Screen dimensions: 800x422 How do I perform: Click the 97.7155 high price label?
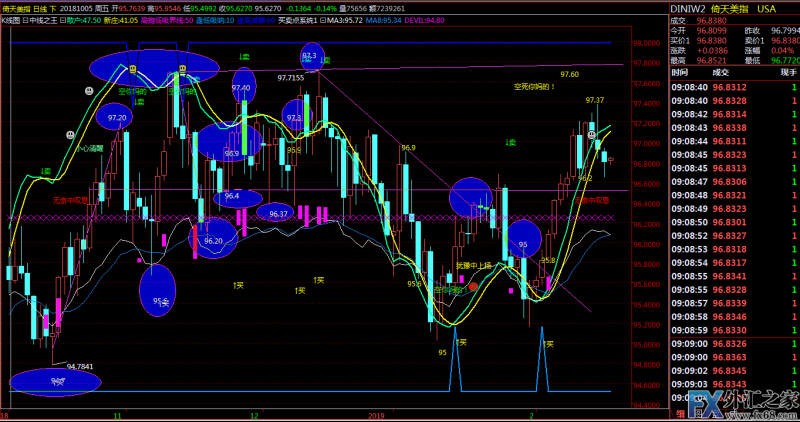pos(291,77)
